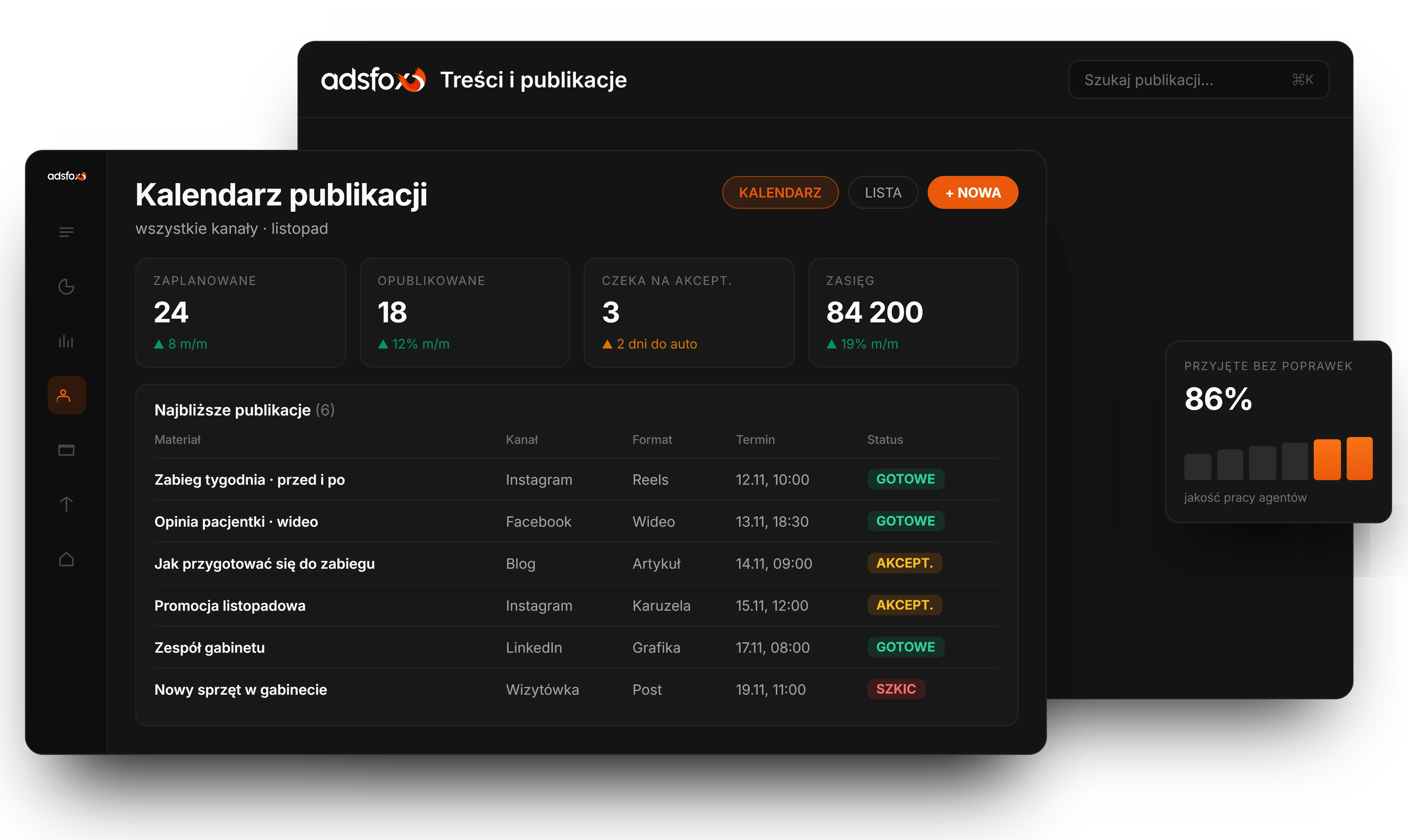Click the ⌘K shortcut hint in search
The image size is (1408, 840).
coord(1302,80)
